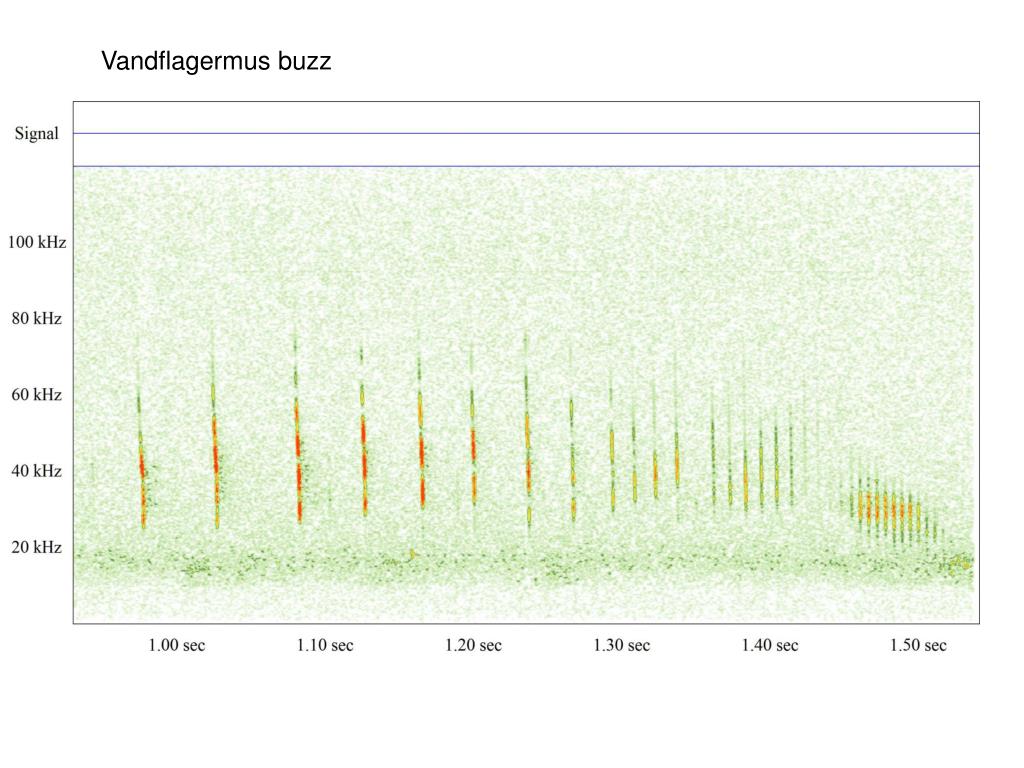Image resolution: width=1024 pixels, height=768 pixels.
Task: Click the '20 kHz' axis label
Action: tap(37, 547)
